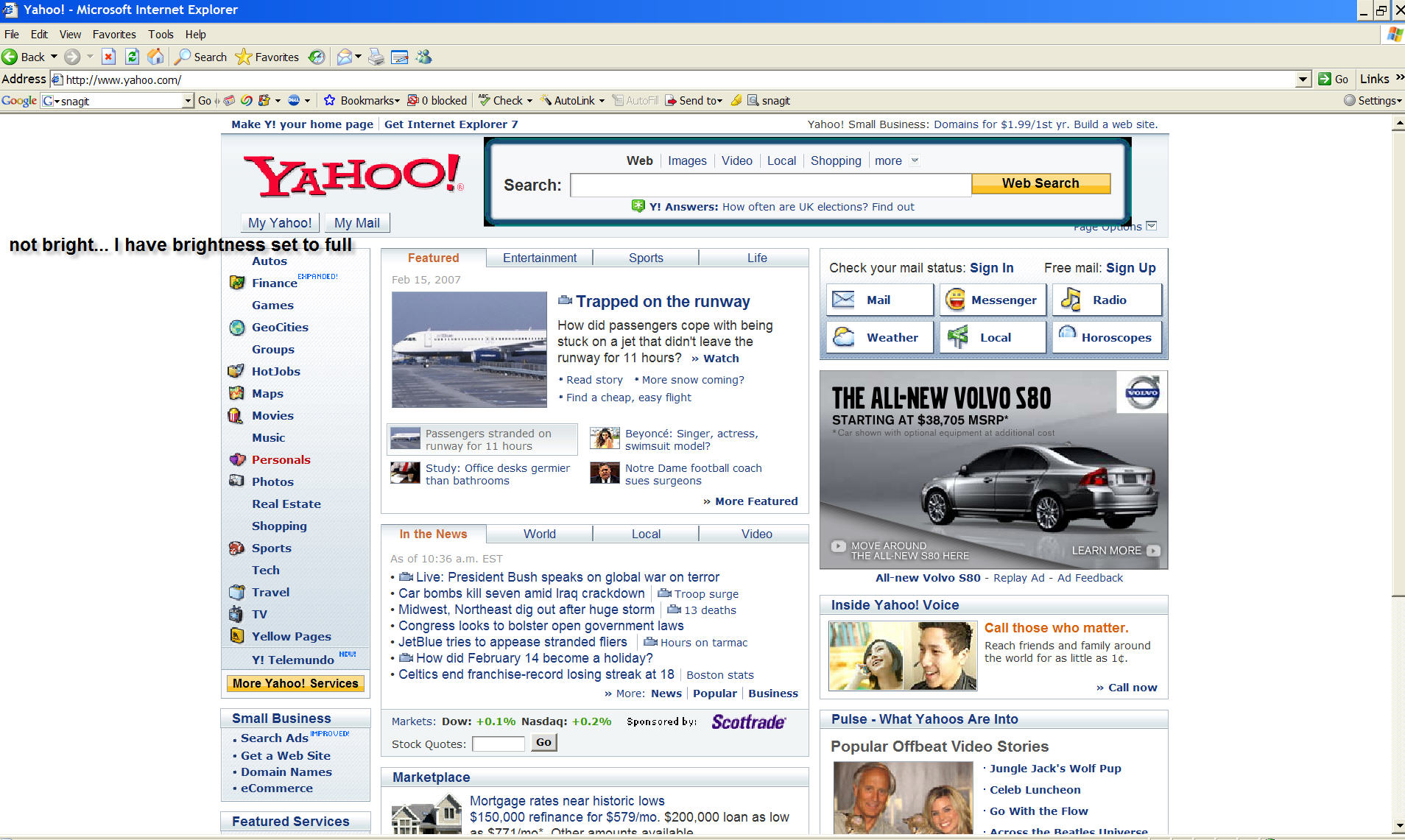Select the Video news tab
This screenshot has width=1405, height=840.
click(756, 534)
